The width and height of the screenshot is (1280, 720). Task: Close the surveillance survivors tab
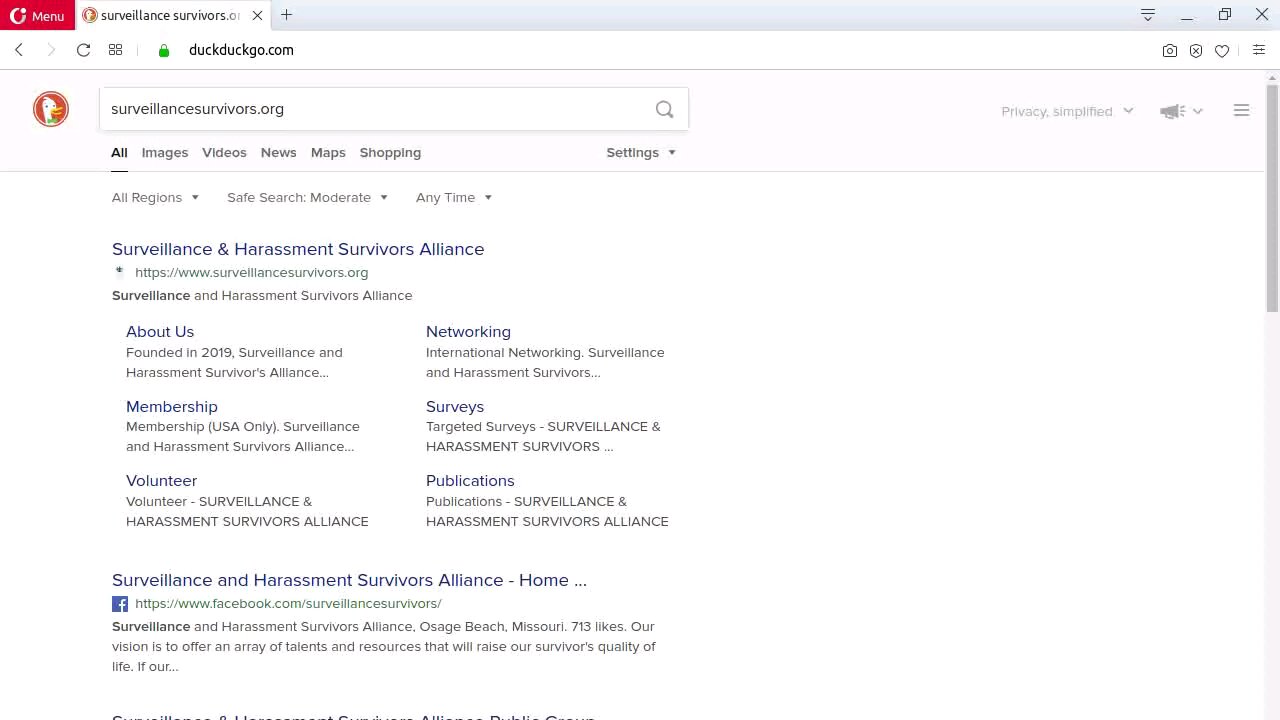(x=258, y=15)
